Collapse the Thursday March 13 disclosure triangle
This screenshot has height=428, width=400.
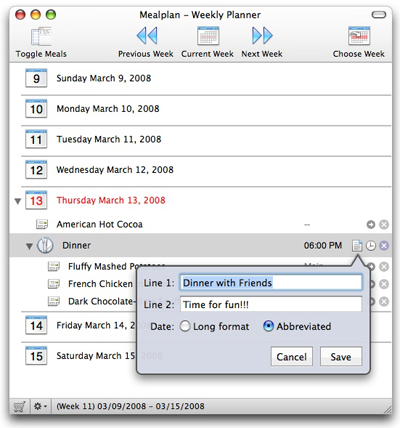click(x=18, y=201)
